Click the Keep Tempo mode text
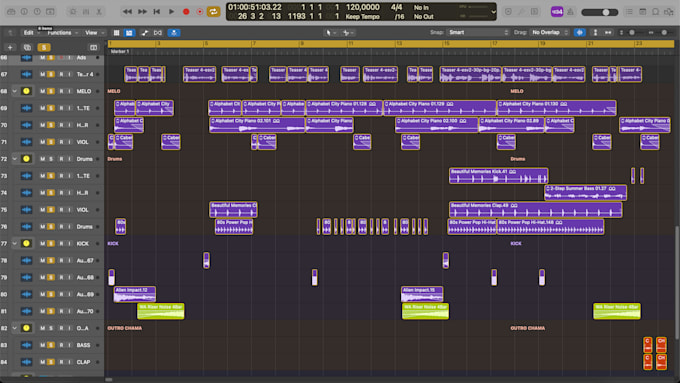Viewport: 680px width, 383px height. [x=363, y=16]
